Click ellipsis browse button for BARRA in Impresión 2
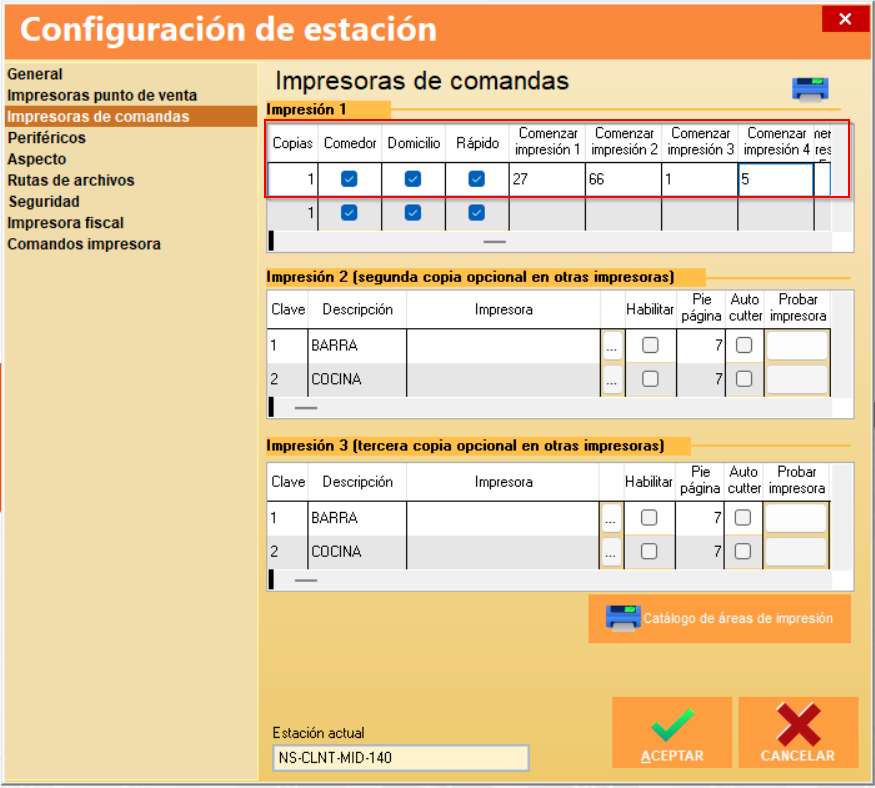 (612, 347)
